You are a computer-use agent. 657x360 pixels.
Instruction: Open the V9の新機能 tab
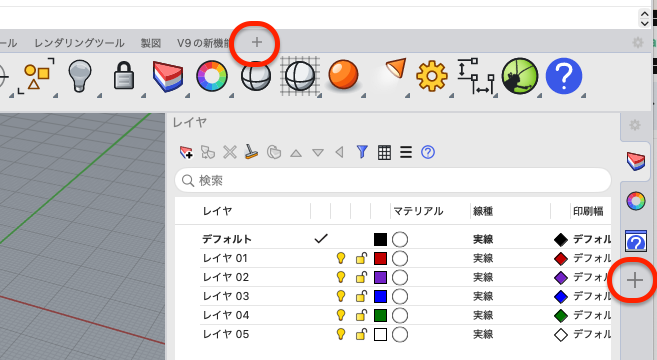coord(204,43)
